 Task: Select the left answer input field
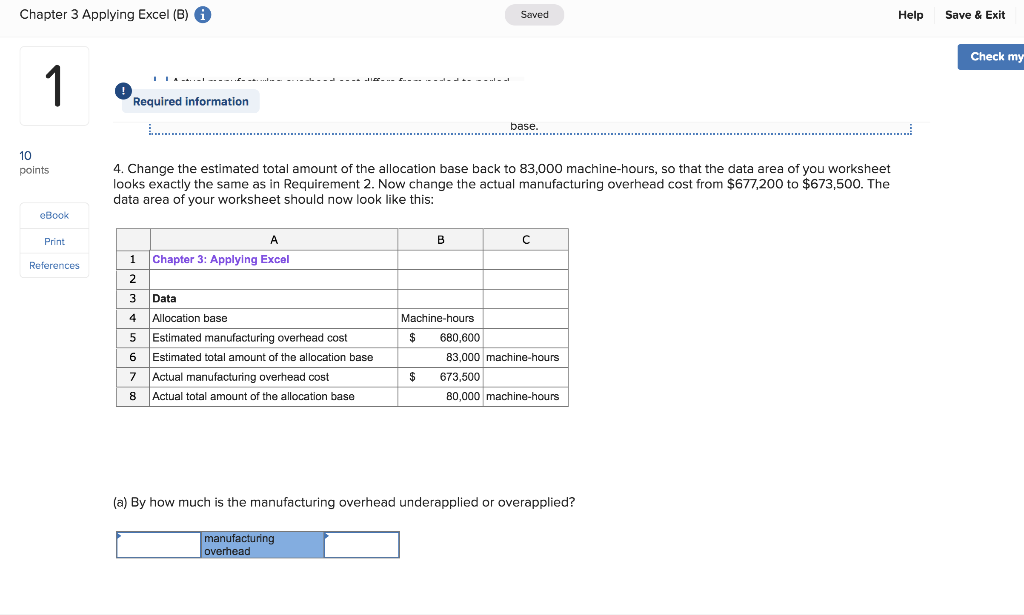(160, 545)
